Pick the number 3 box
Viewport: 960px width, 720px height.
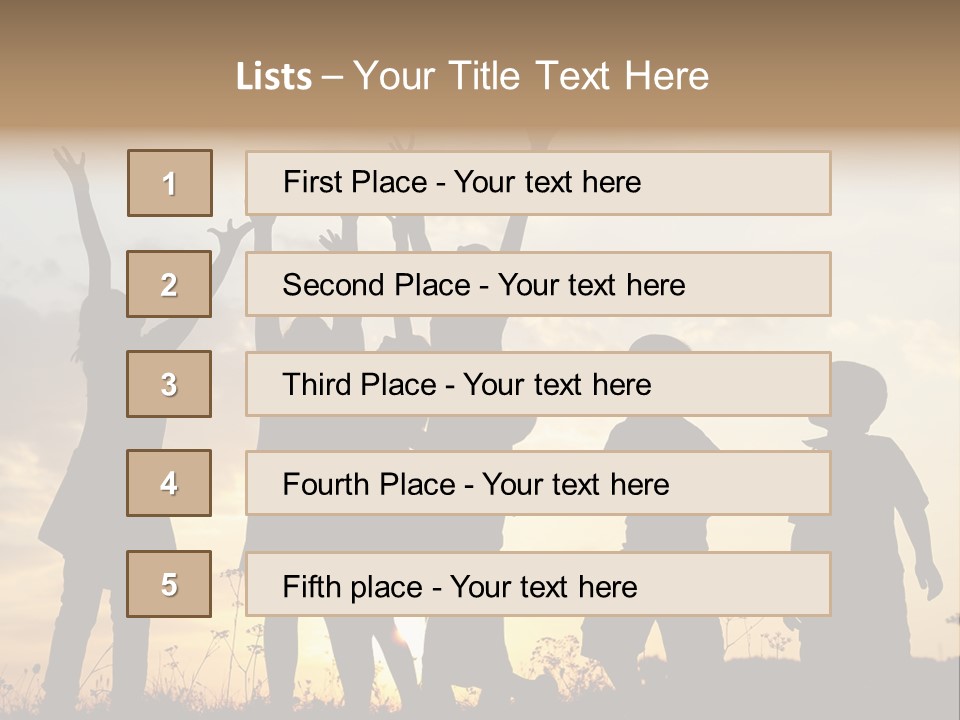tap(169, 384)
